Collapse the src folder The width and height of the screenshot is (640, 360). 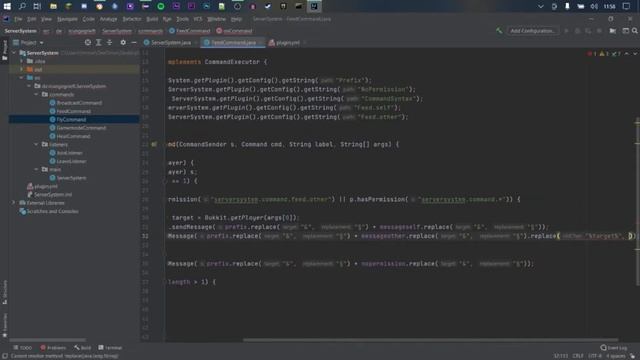[21, 78]
